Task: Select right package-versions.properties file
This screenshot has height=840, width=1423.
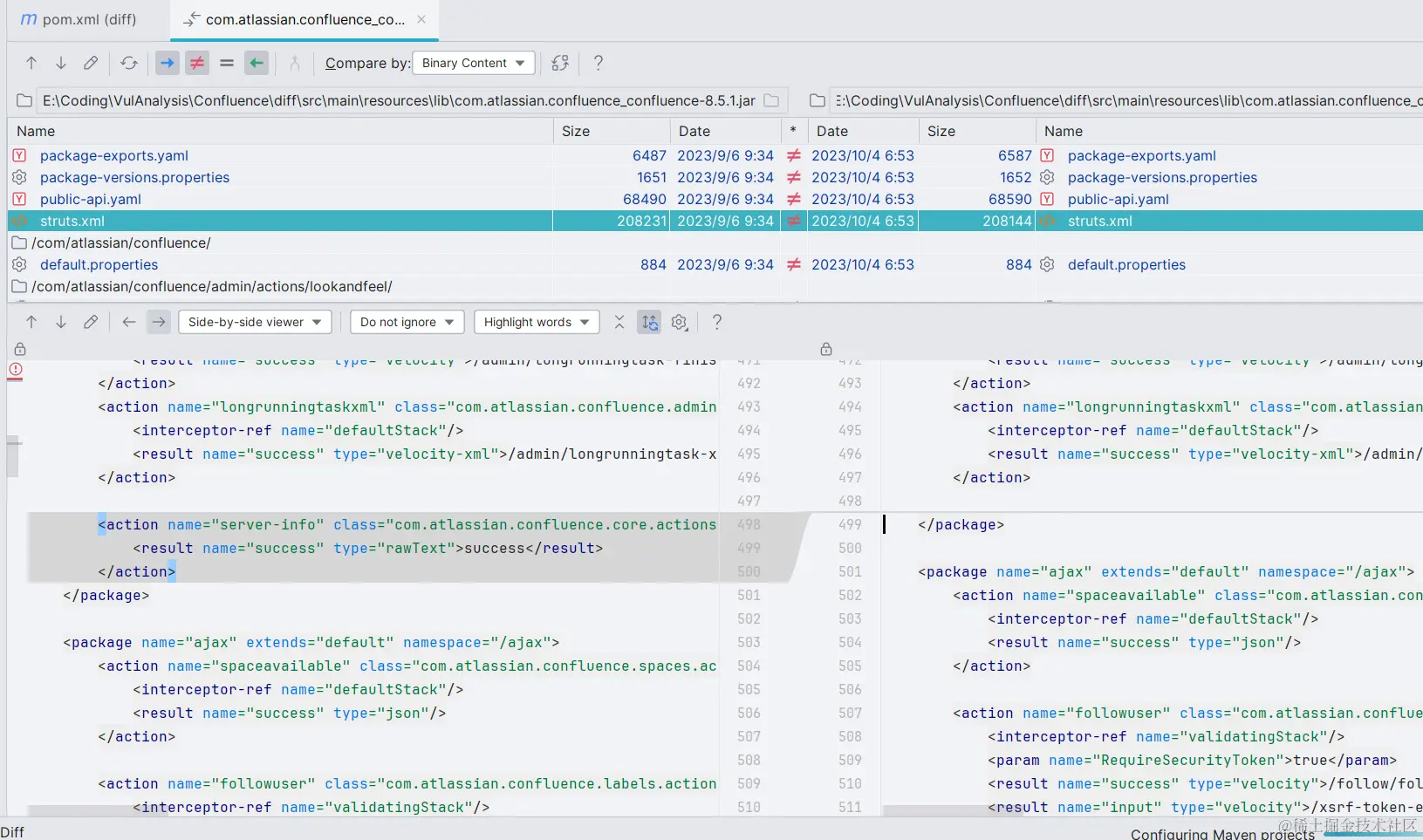Action: (1162, 177)
